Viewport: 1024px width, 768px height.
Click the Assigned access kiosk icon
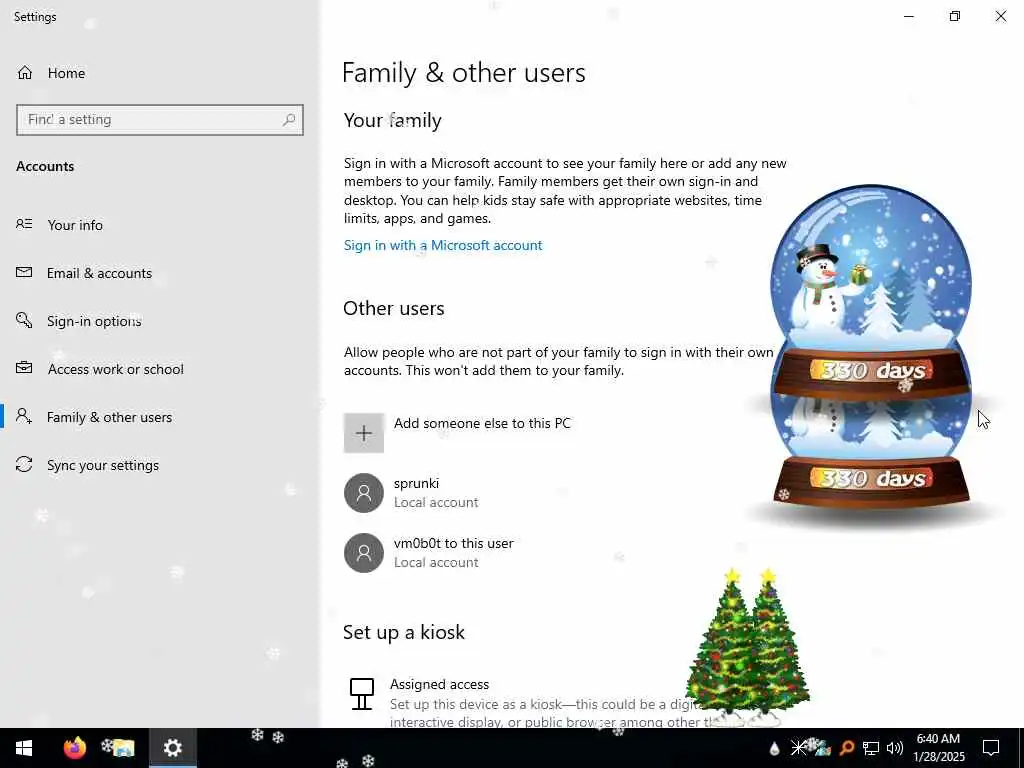coord(361,694)
